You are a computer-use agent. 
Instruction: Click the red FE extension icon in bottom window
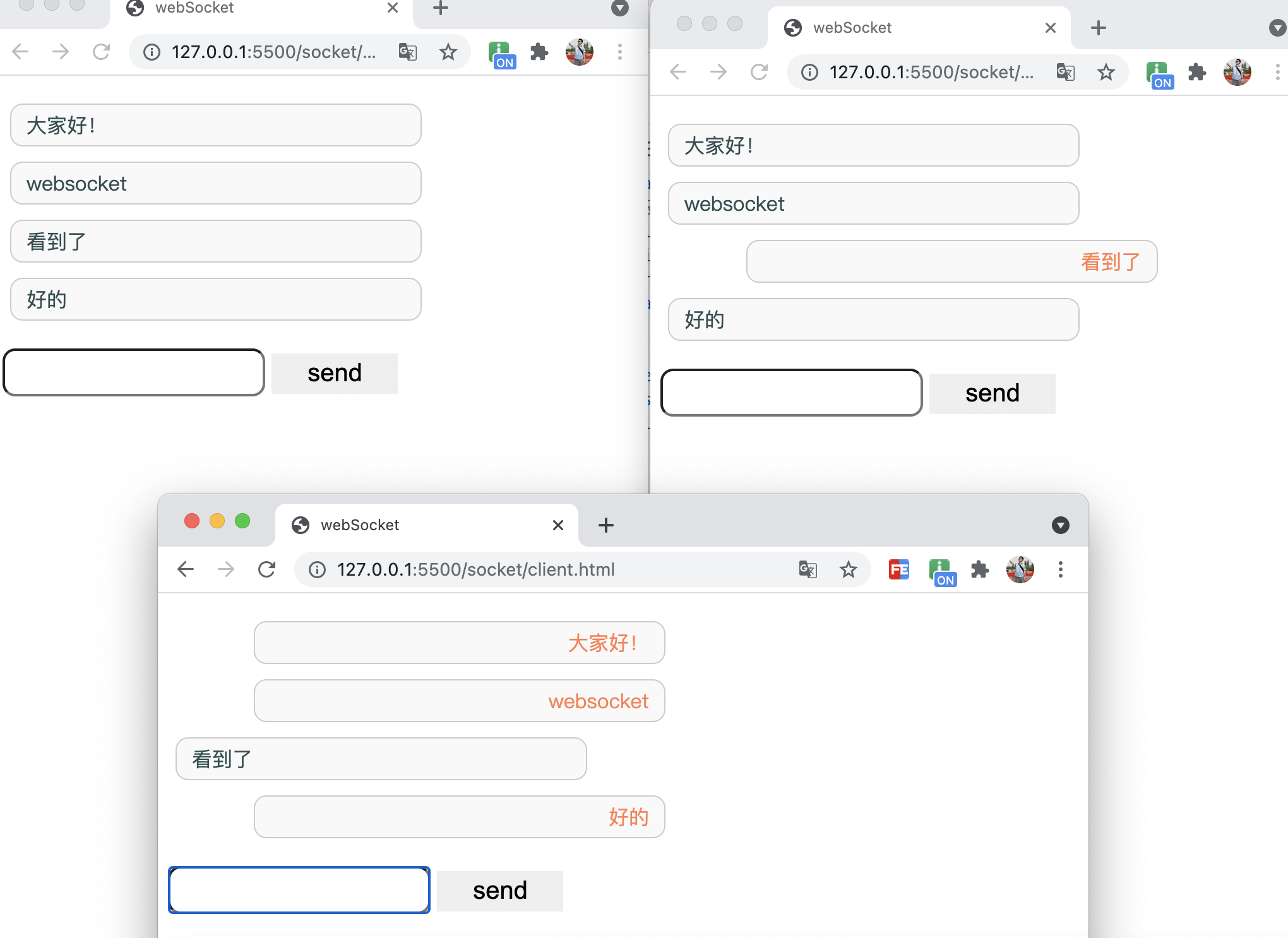898,569
